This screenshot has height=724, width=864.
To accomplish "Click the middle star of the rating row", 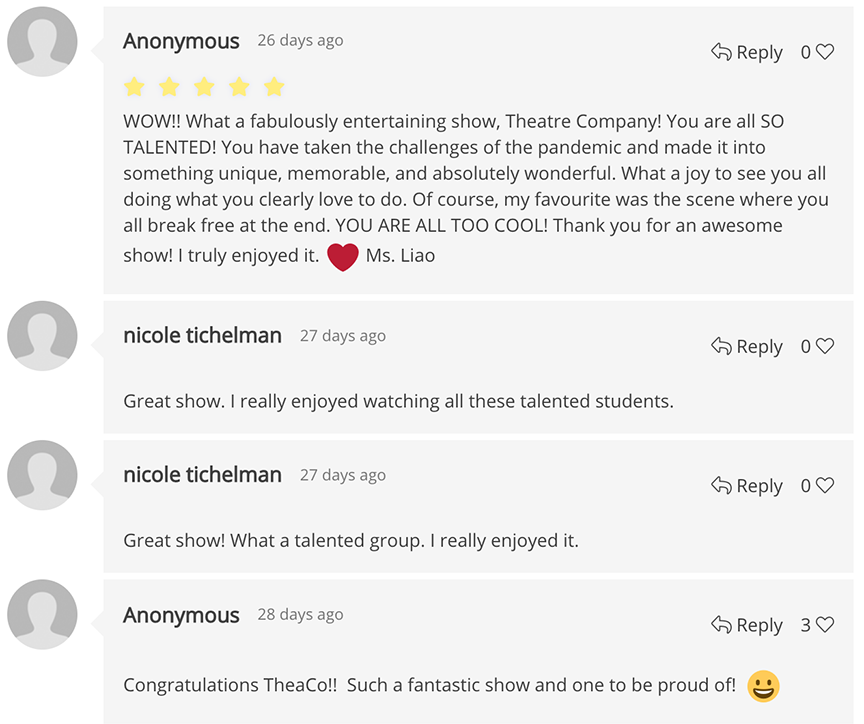I will click(204, 87).
